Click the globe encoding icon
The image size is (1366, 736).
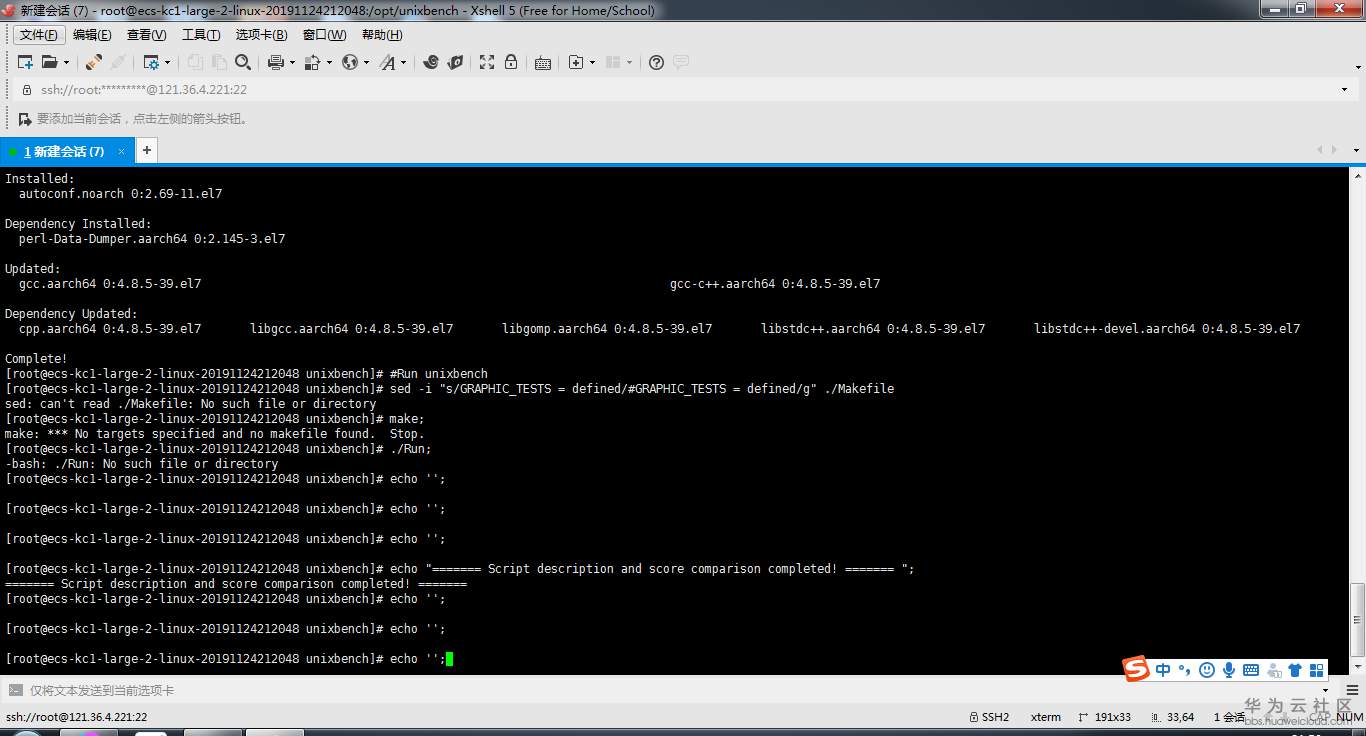(349, 62)
